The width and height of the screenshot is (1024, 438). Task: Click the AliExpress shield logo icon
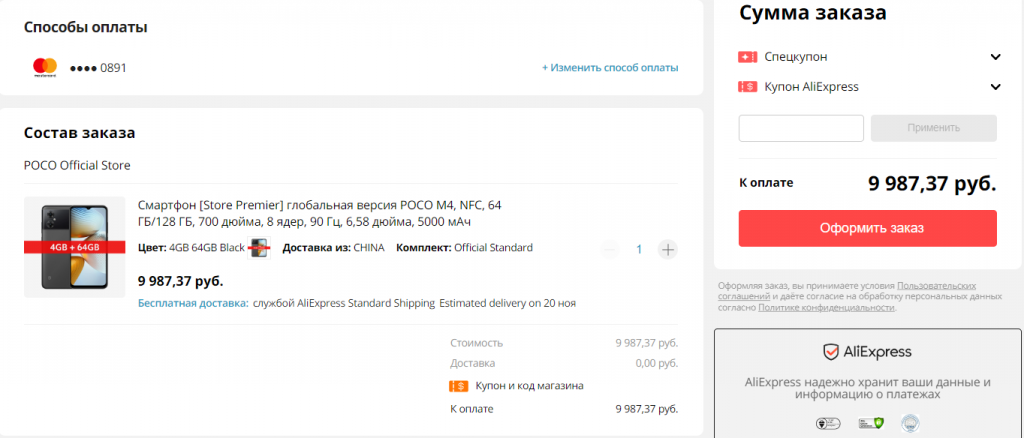coord(830,352)
